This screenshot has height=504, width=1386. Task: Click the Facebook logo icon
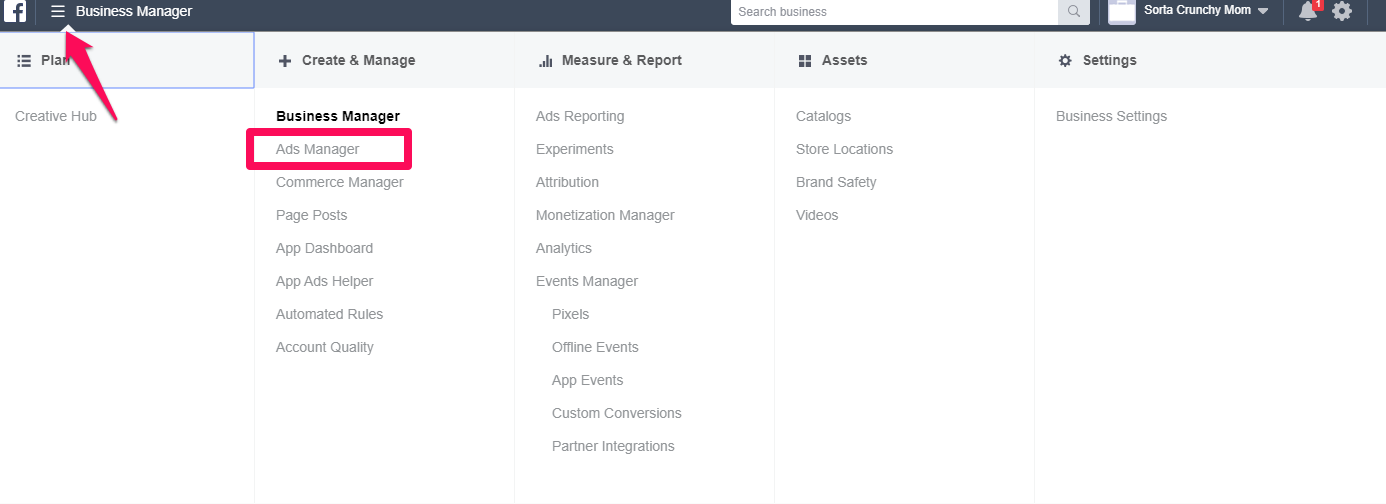point(15,11)
